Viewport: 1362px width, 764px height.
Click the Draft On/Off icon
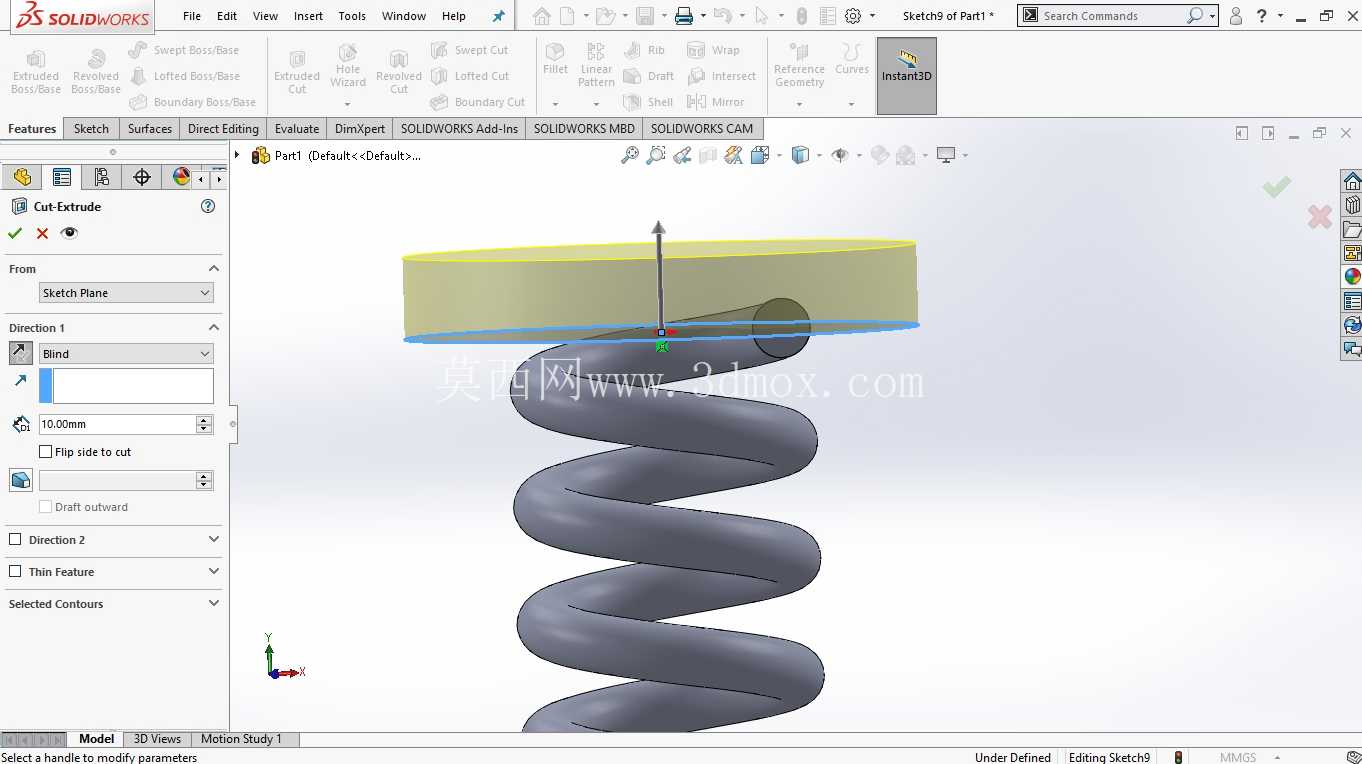tap(21, 480)
